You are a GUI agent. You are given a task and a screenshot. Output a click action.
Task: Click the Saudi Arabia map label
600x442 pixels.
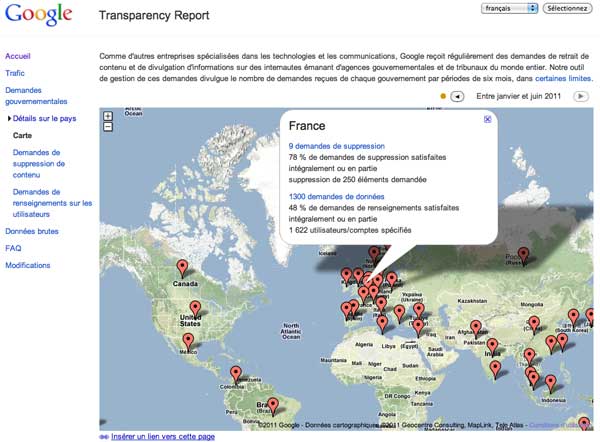tap(435, 352)
